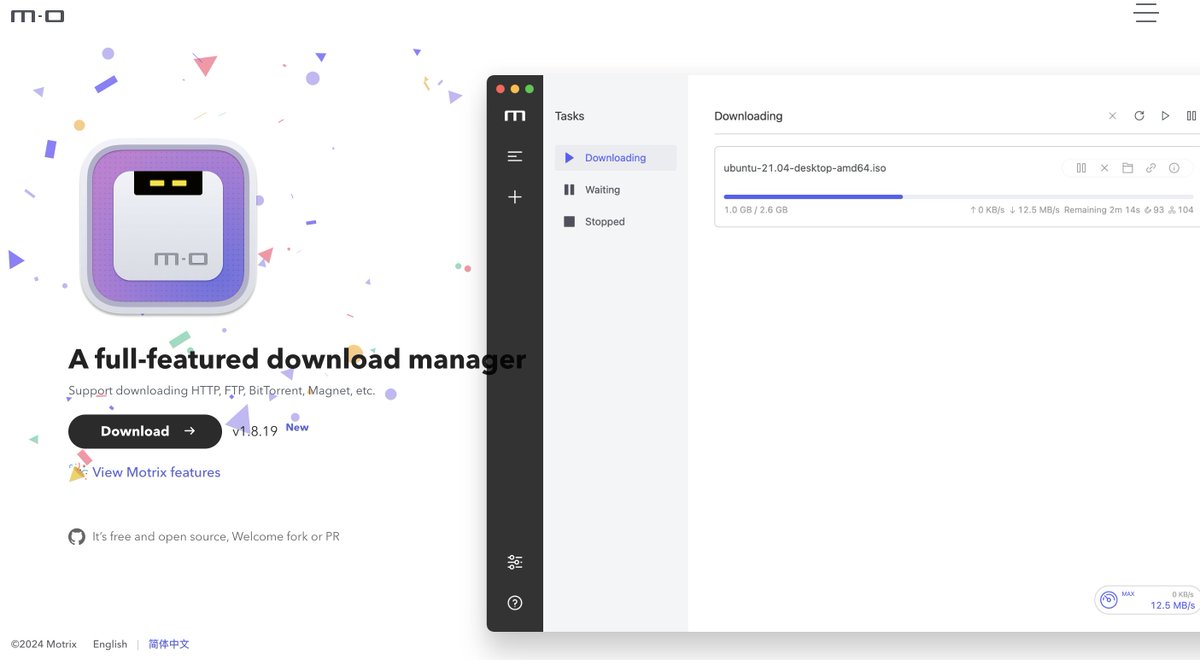The width and height of the screenshot is (1200, 660).
Task: Switch language to 简体中文
Action: coord(169,644)
